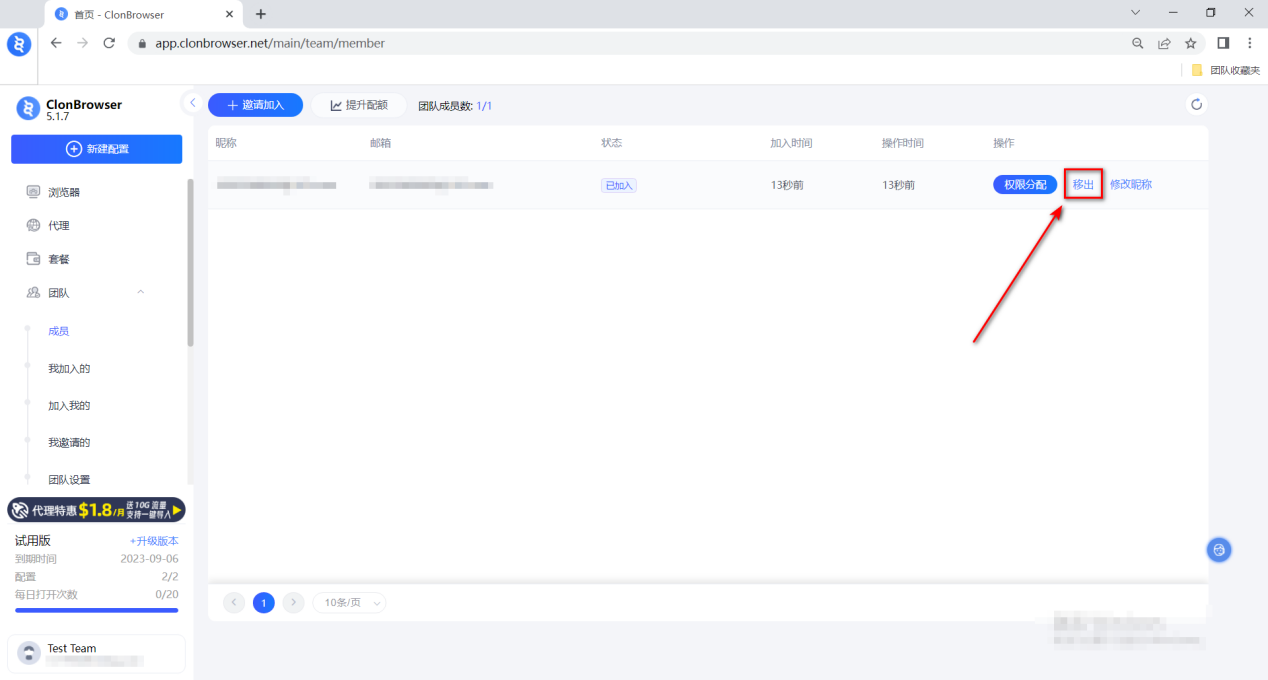Select 团队设置 in team submenu

coord(69,480)
